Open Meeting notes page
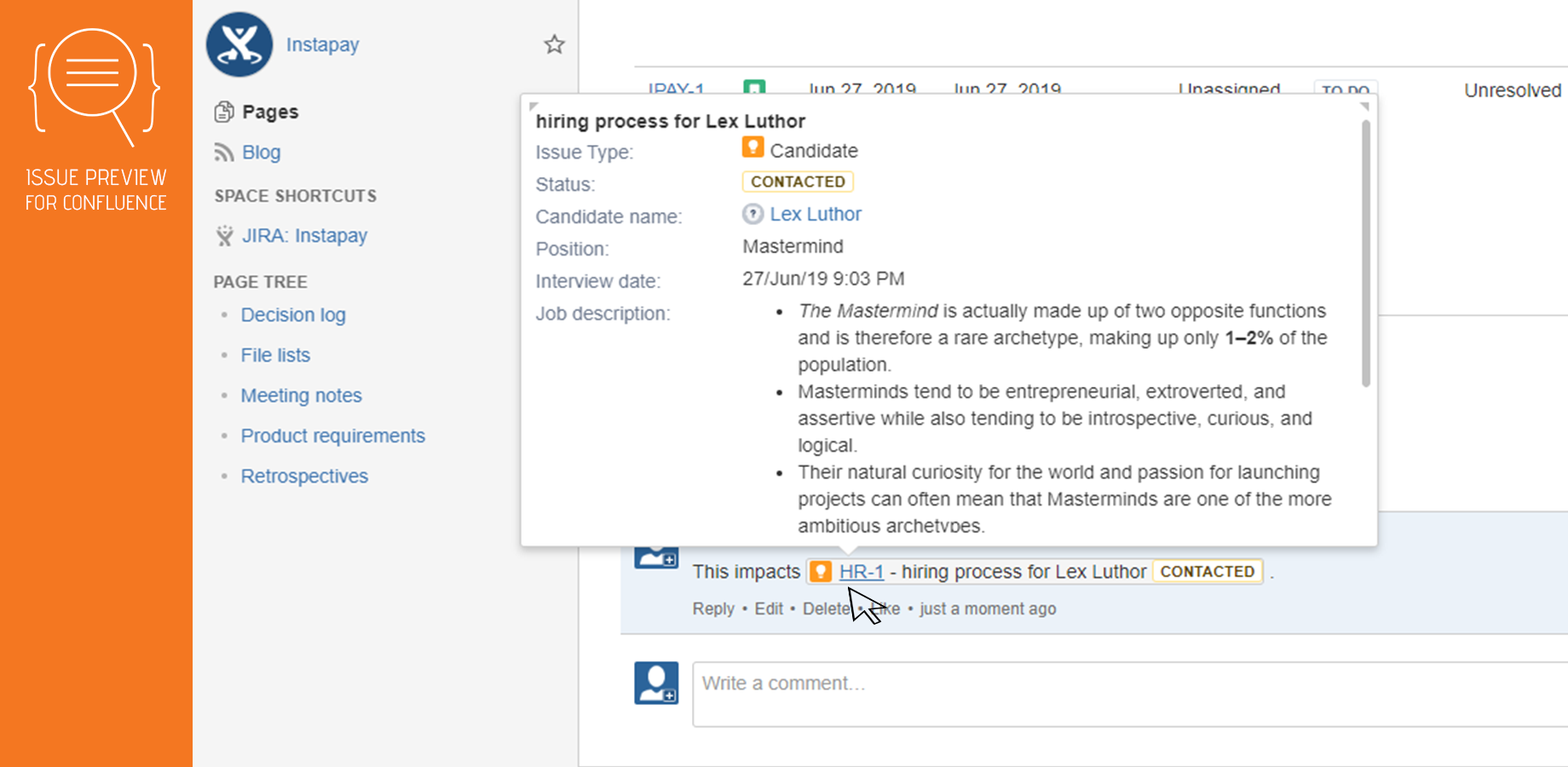1568x767 pixels. [x=301, y=395]
